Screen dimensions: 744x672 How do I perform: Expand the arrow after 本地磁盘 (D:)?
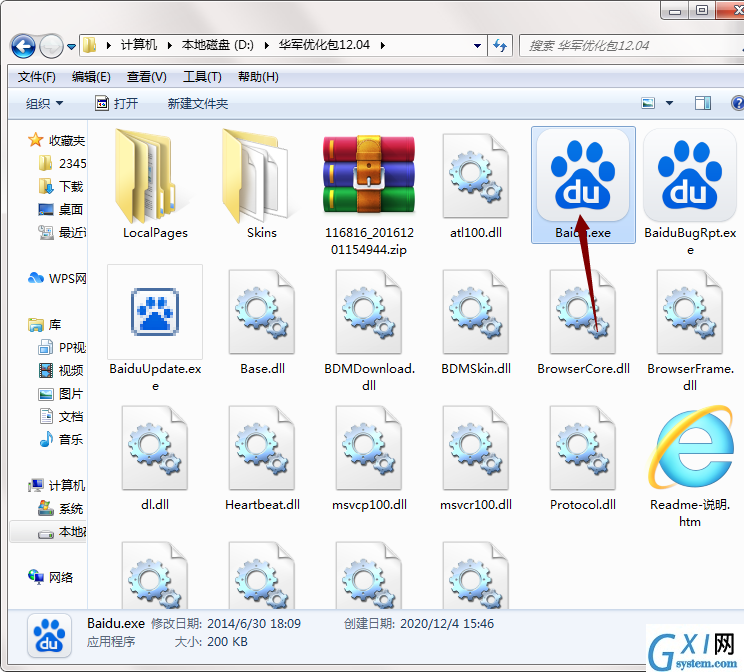[x=266, y=46]
